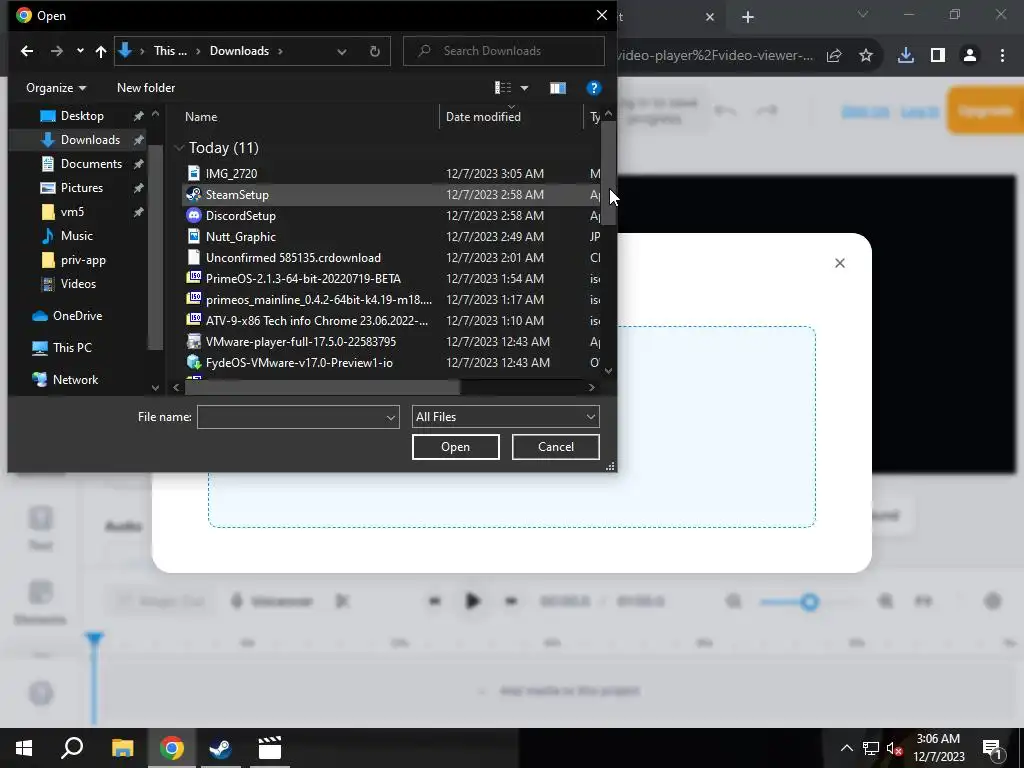The width and height of the screenshot is (1024, 768).
Task: Go up one folder level with Up arrow
Action: 101,51
